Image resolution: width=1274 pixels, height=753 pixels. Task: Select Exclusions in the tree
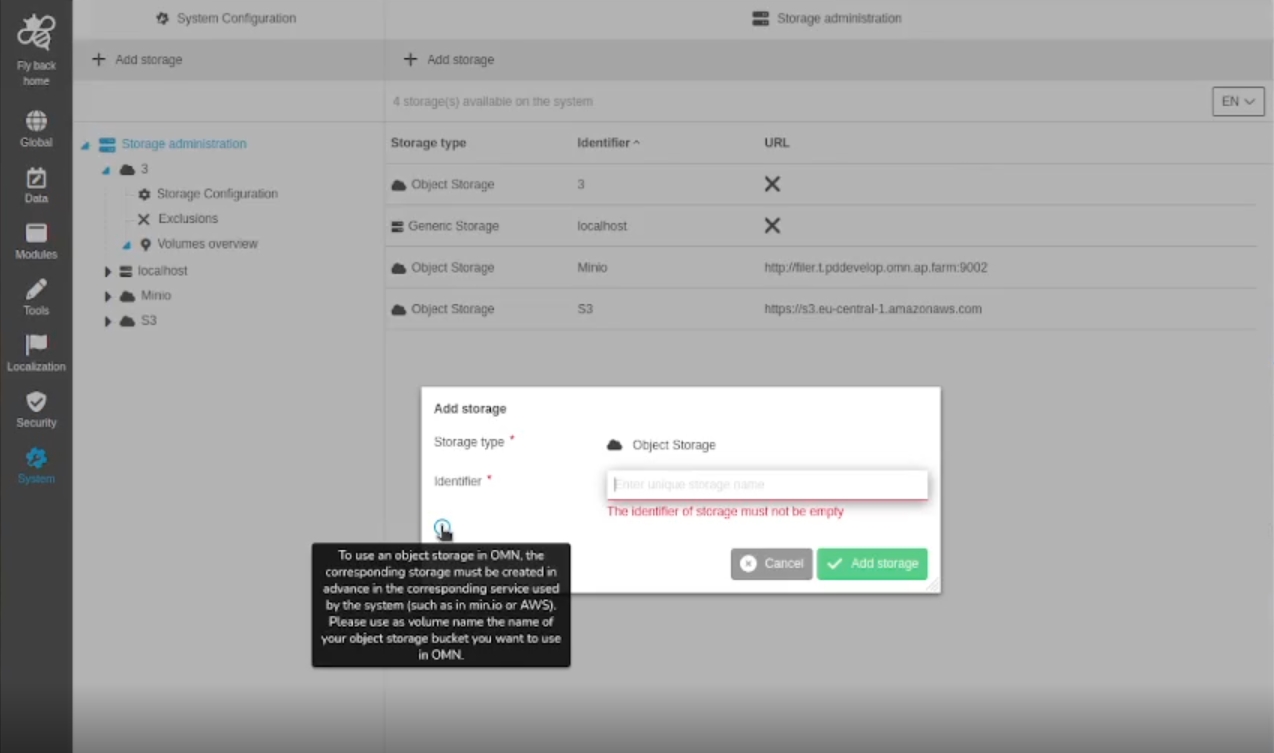[188, 219]
